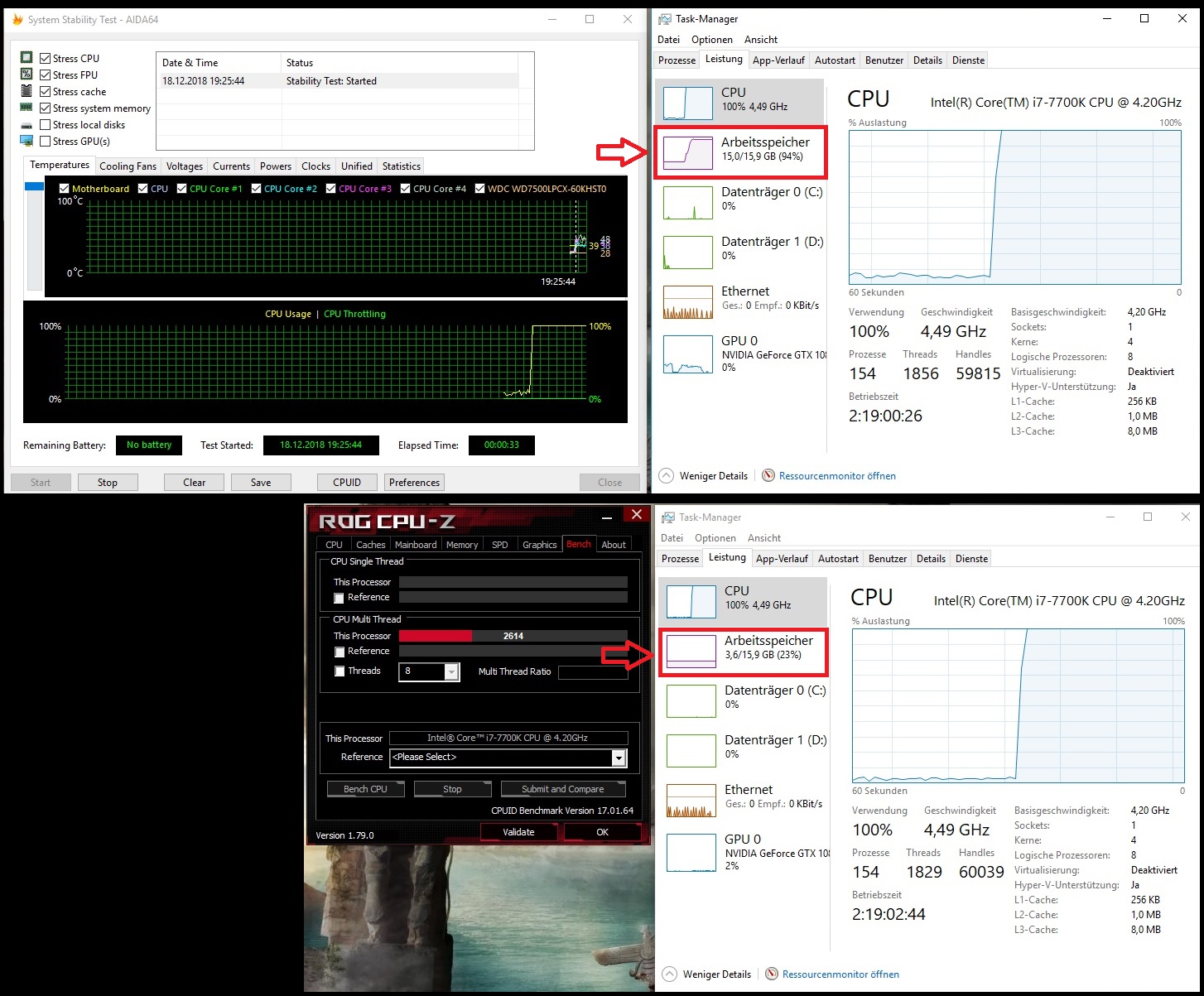Viewport: 1204px width, 996px height.
Task: Click Bench CPU button in CPU-Z
Action: [365, 789]
